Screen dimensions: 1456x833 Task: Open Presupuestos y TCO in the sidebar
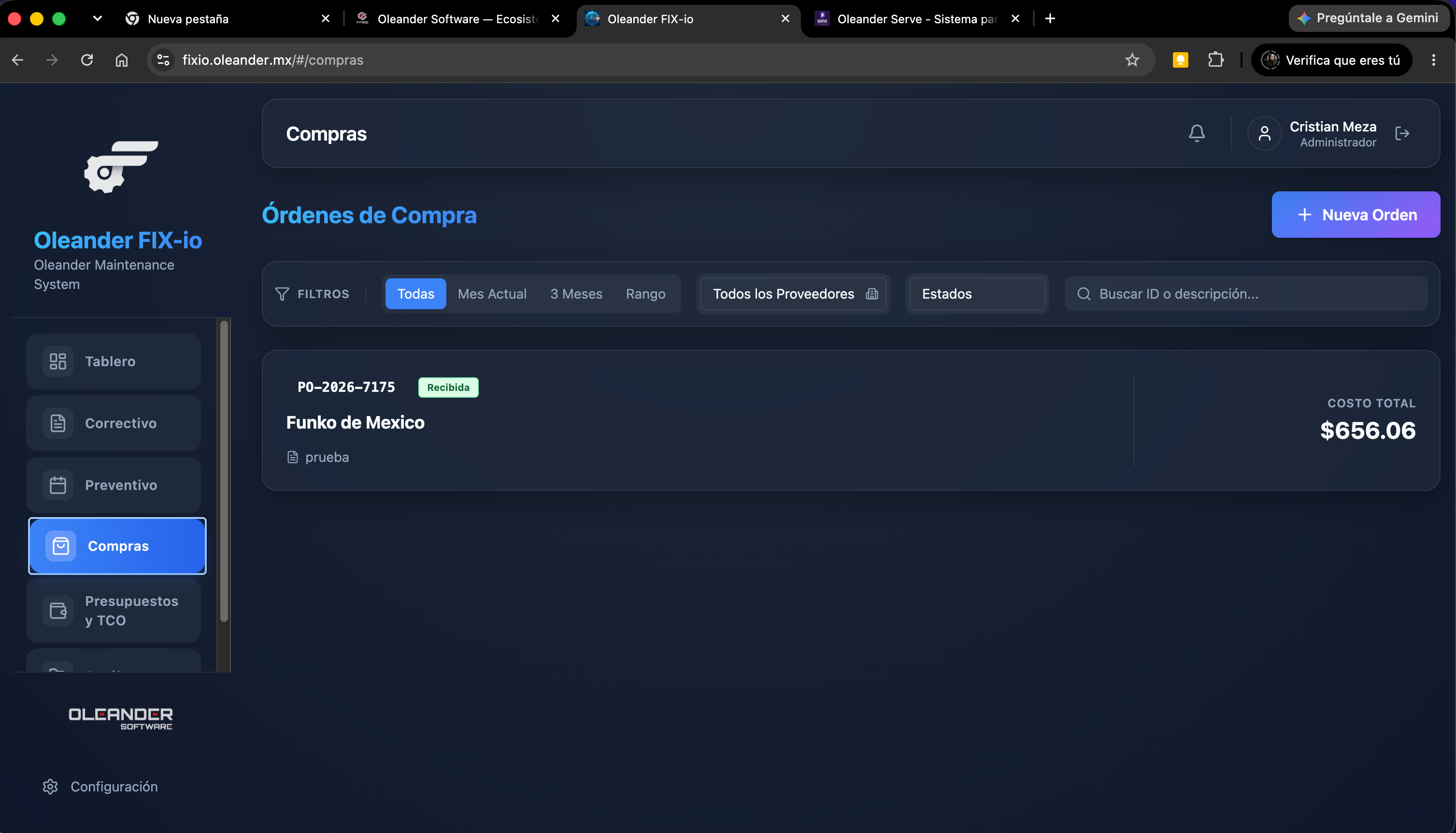point(113,610)
